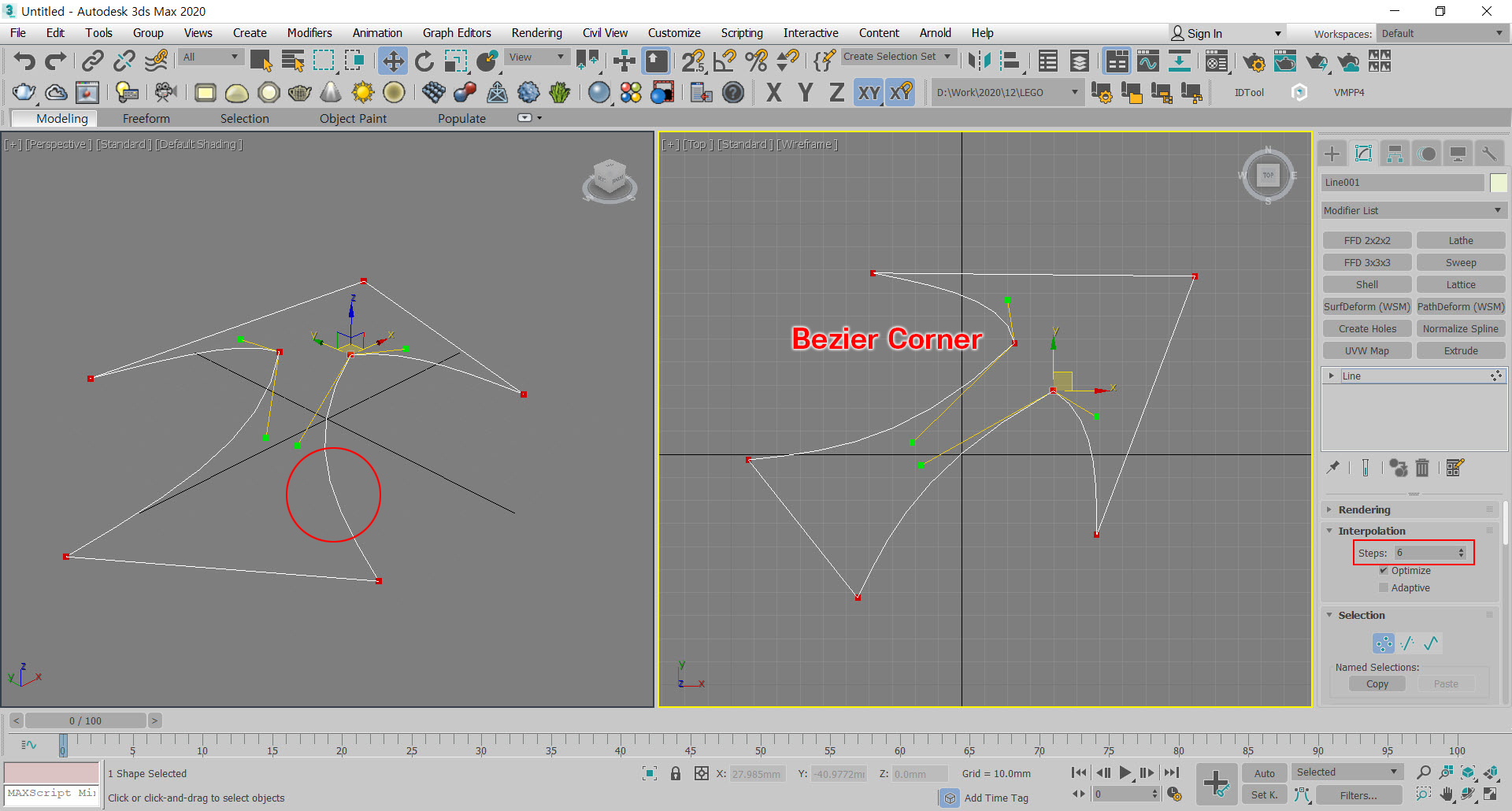Create a Teapot primitive from toolbar
This screenshot has width=1512, height=811.
(x=299, y=93)
